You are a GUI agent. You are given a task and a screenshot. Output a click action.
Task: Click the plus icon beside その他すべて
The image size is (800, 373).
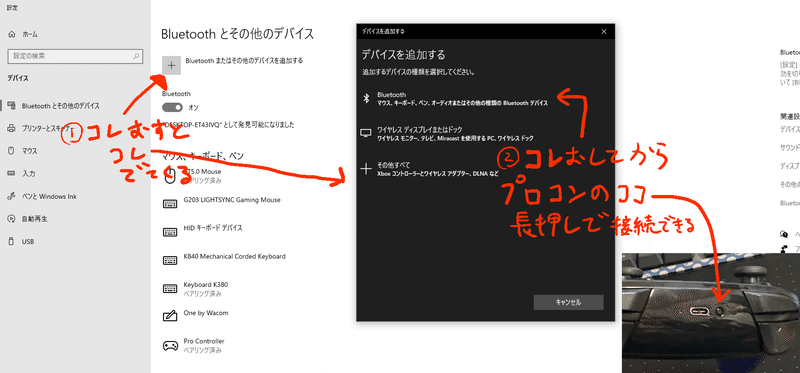click(x=365, y=169)
